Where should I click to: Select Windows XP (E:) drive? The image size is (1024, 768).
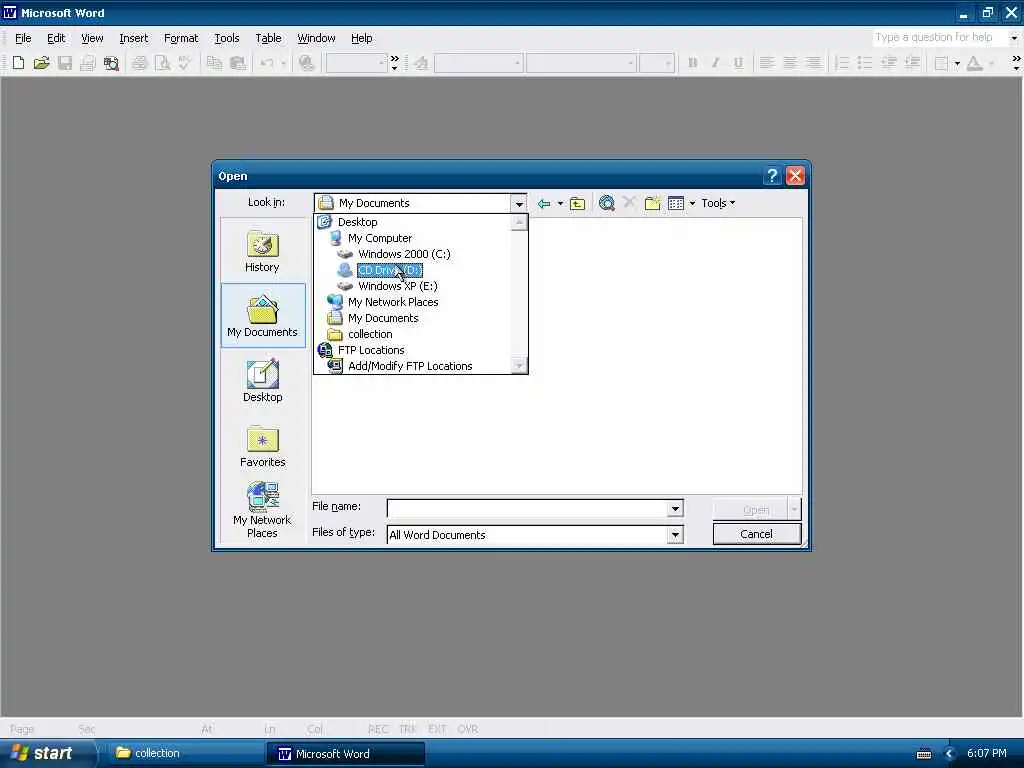398,286
